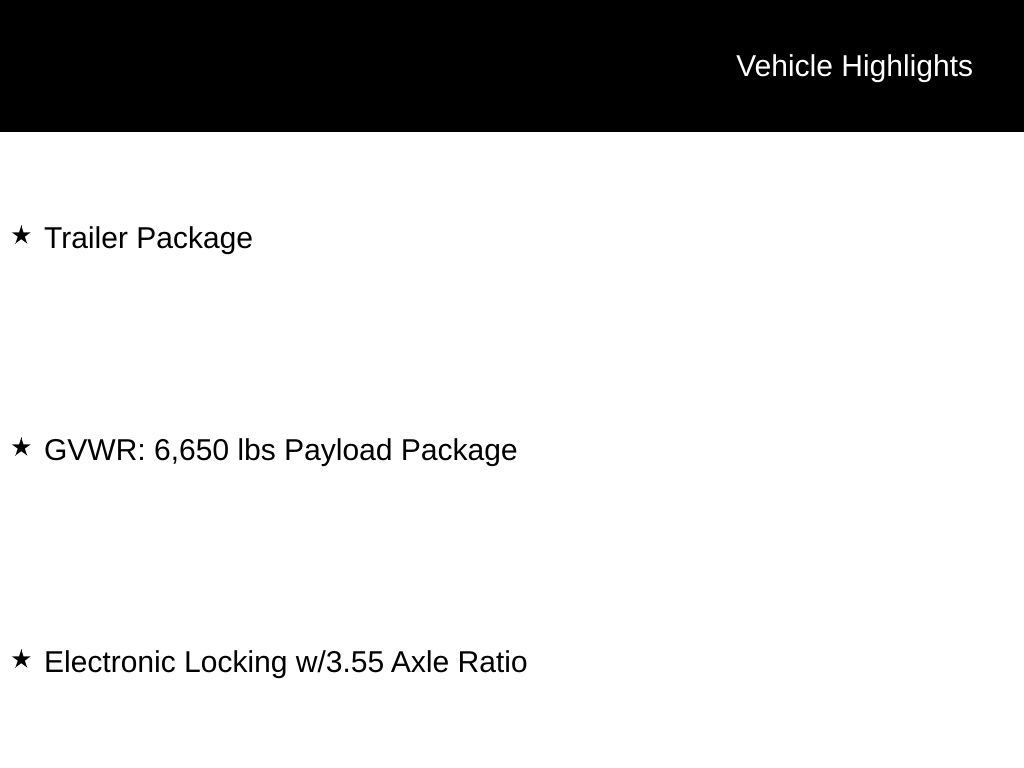Click the word "Vehicle" in the header

point(784,66)
